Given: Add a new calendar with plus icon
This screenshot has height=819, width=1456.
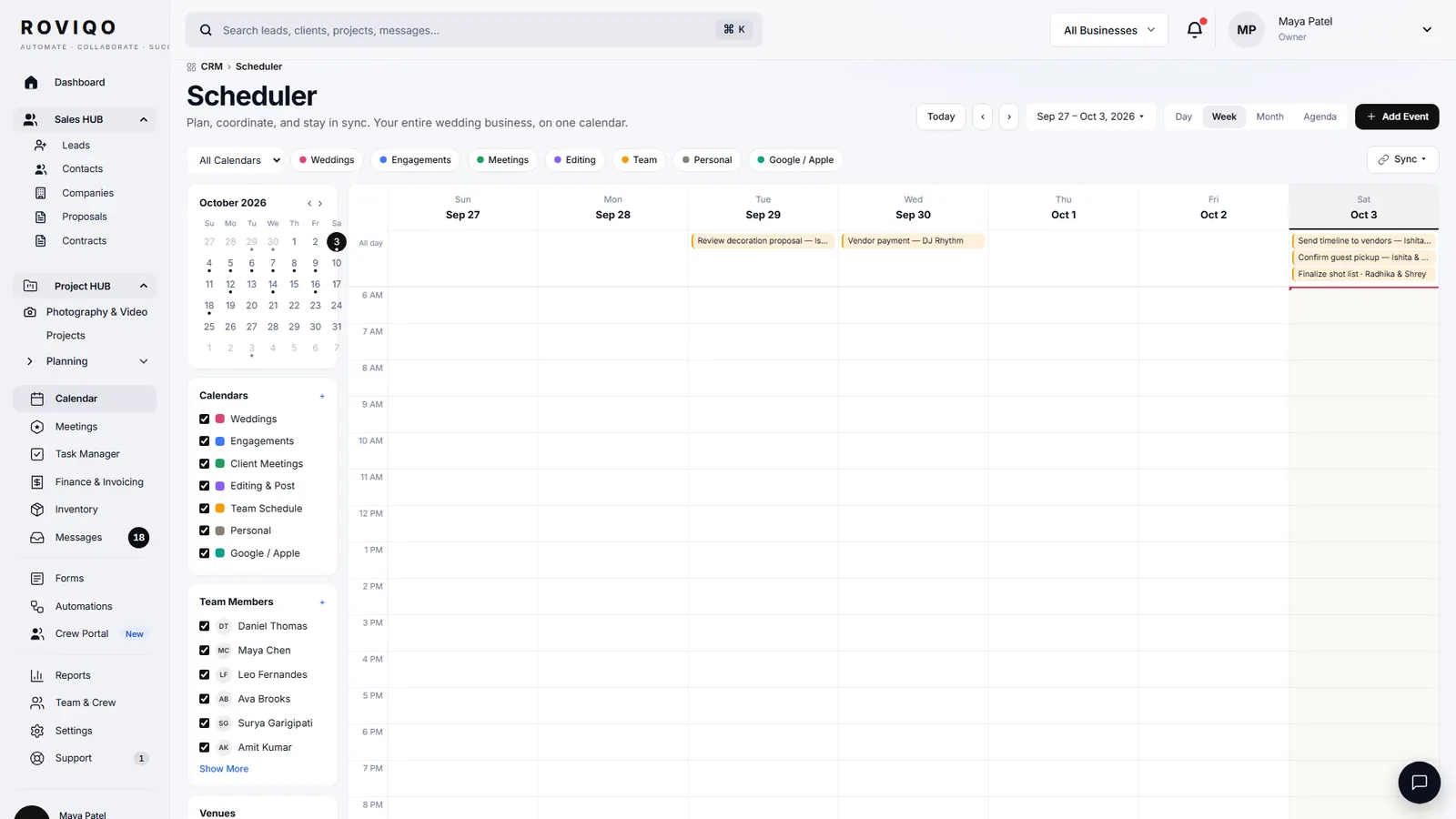Looking at the screenshot, I should click(322, 396).
